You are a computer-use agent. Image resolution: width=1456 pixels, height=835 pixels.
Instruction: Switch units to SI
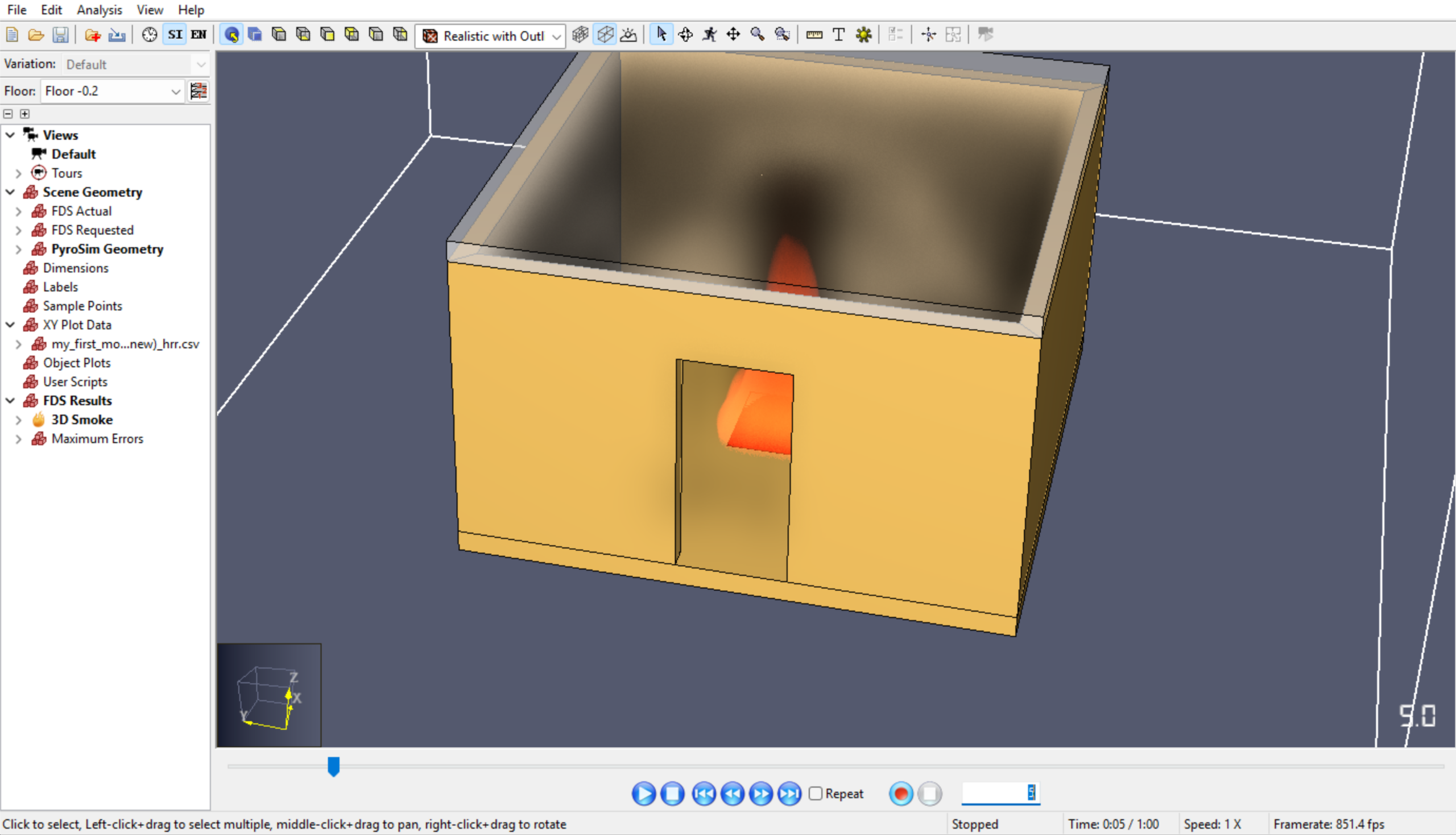pyautogui.click(x=175, y=35)
